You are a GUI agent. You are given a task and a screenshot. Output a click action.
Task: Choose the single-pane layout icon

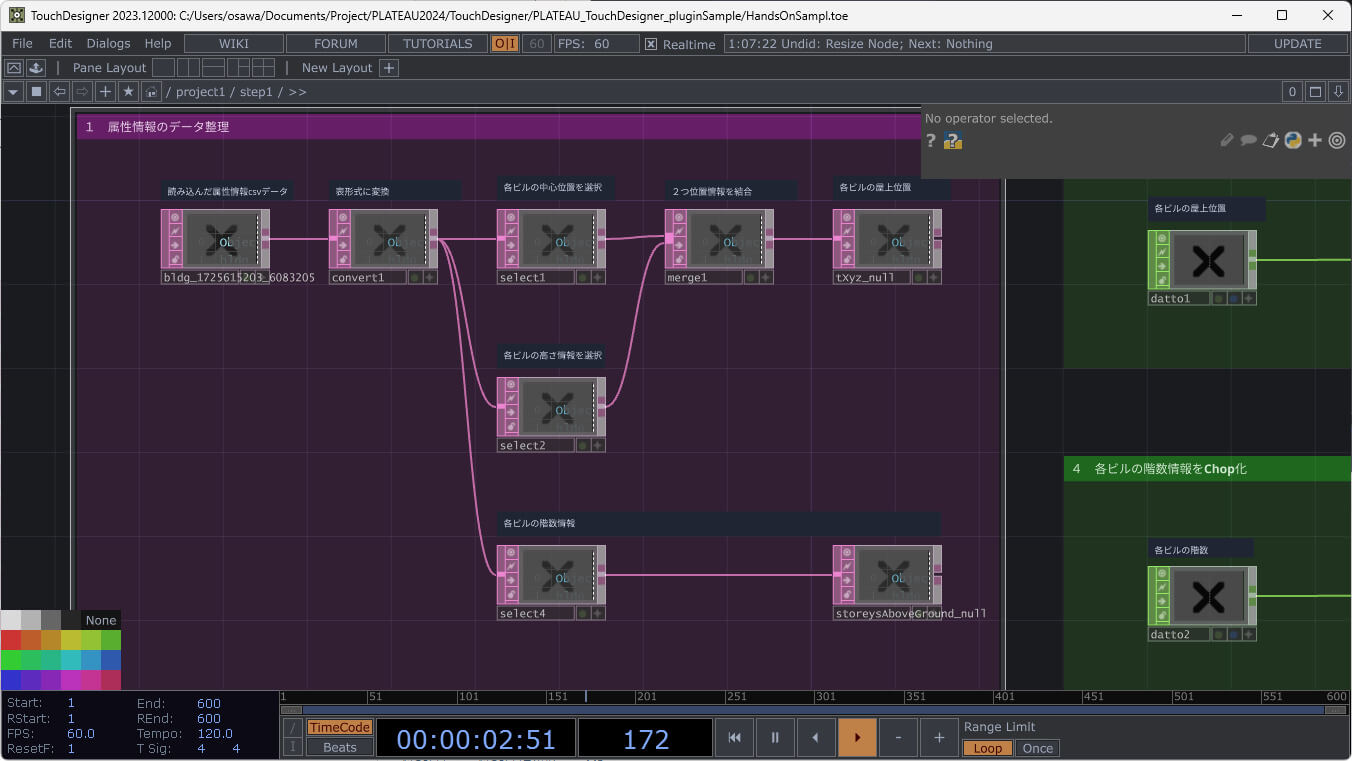163,68
